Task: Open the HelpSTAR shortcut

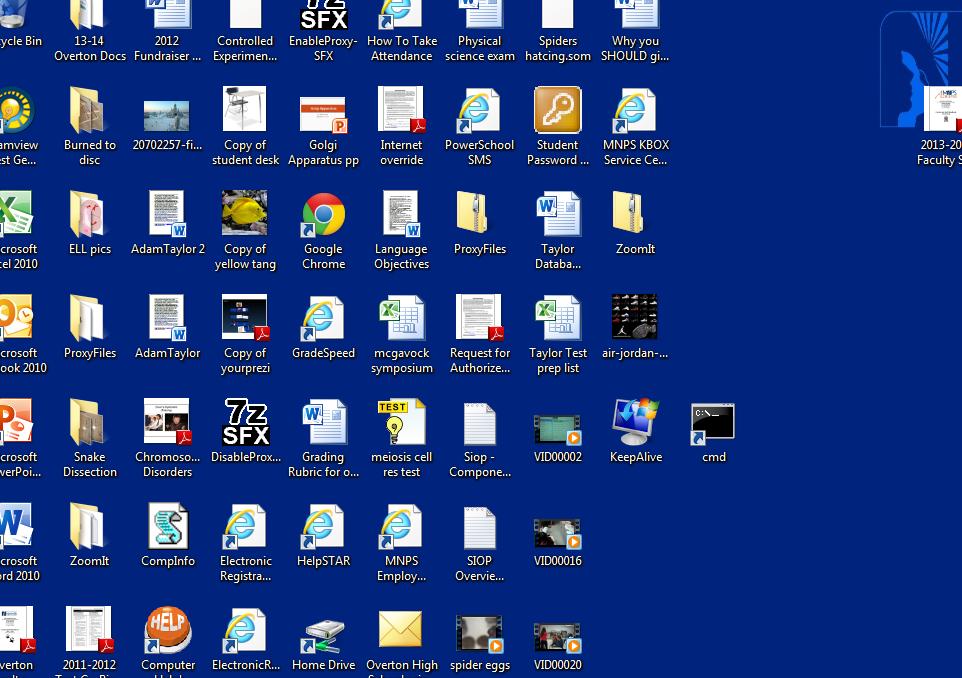Action: 323,525
